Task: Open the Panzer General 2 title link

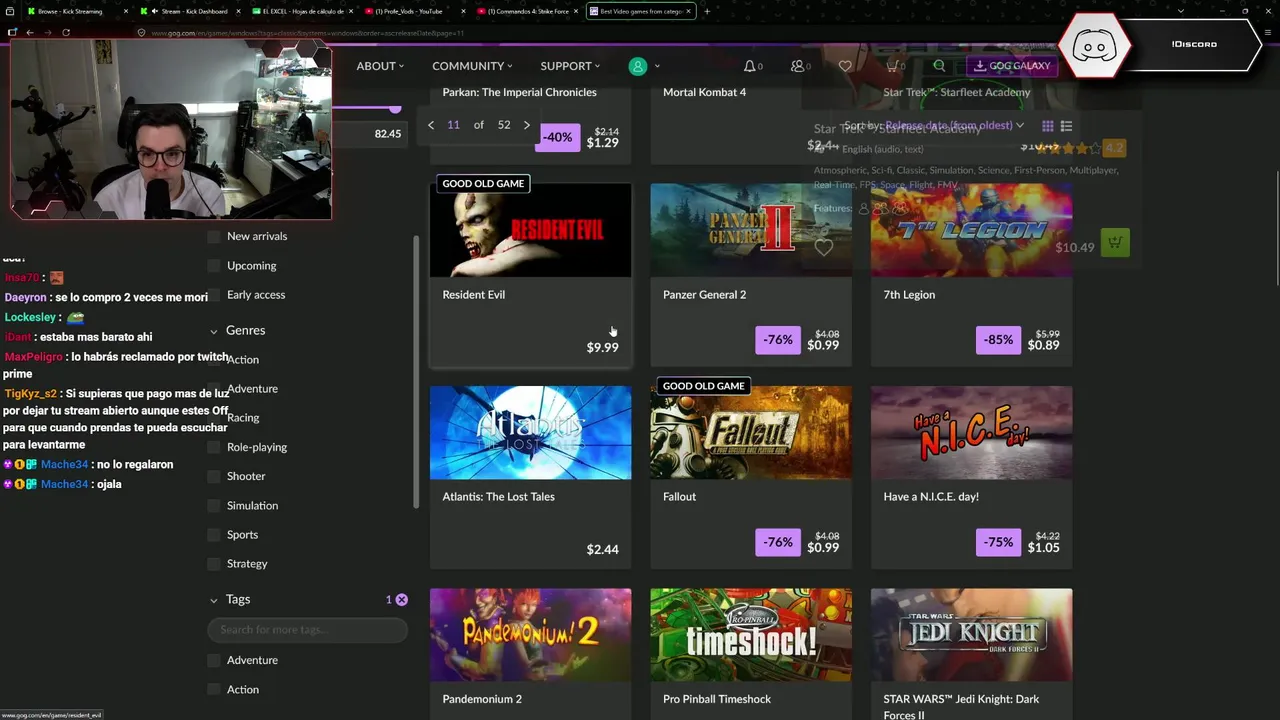Action: coord(704,295)
